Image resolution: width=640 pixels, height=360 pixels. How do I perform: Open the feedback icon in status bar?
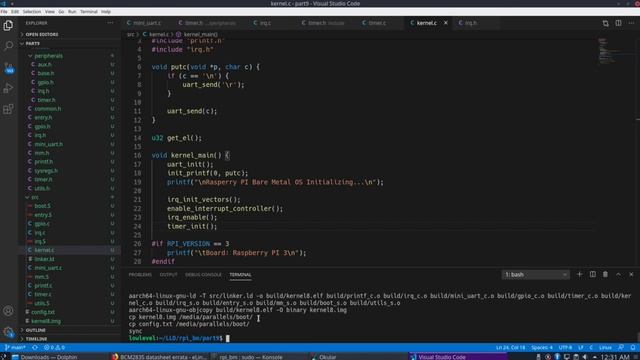click(621, 347)
